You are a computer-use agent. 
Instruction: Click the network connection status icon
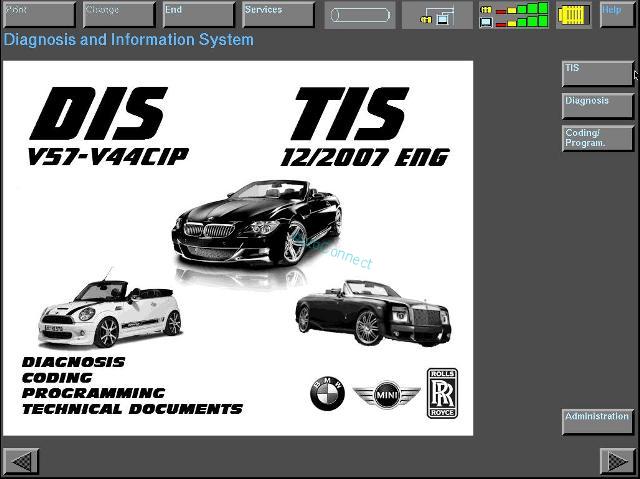click(x=437, y=16)
